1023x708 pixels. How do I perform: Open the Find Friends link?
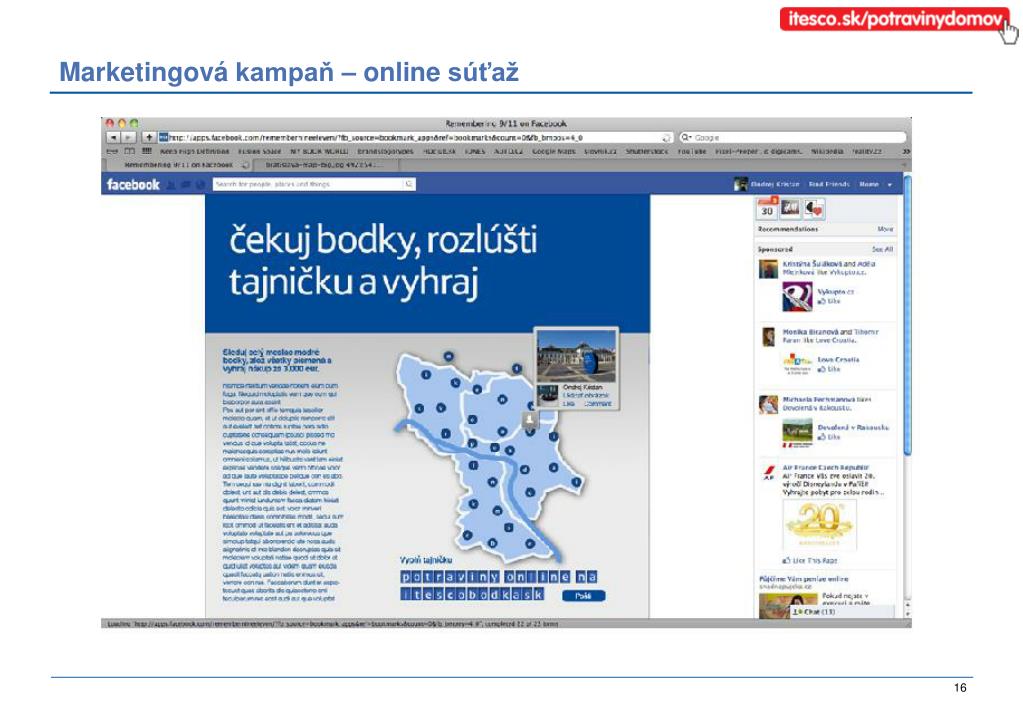(829, 185)
